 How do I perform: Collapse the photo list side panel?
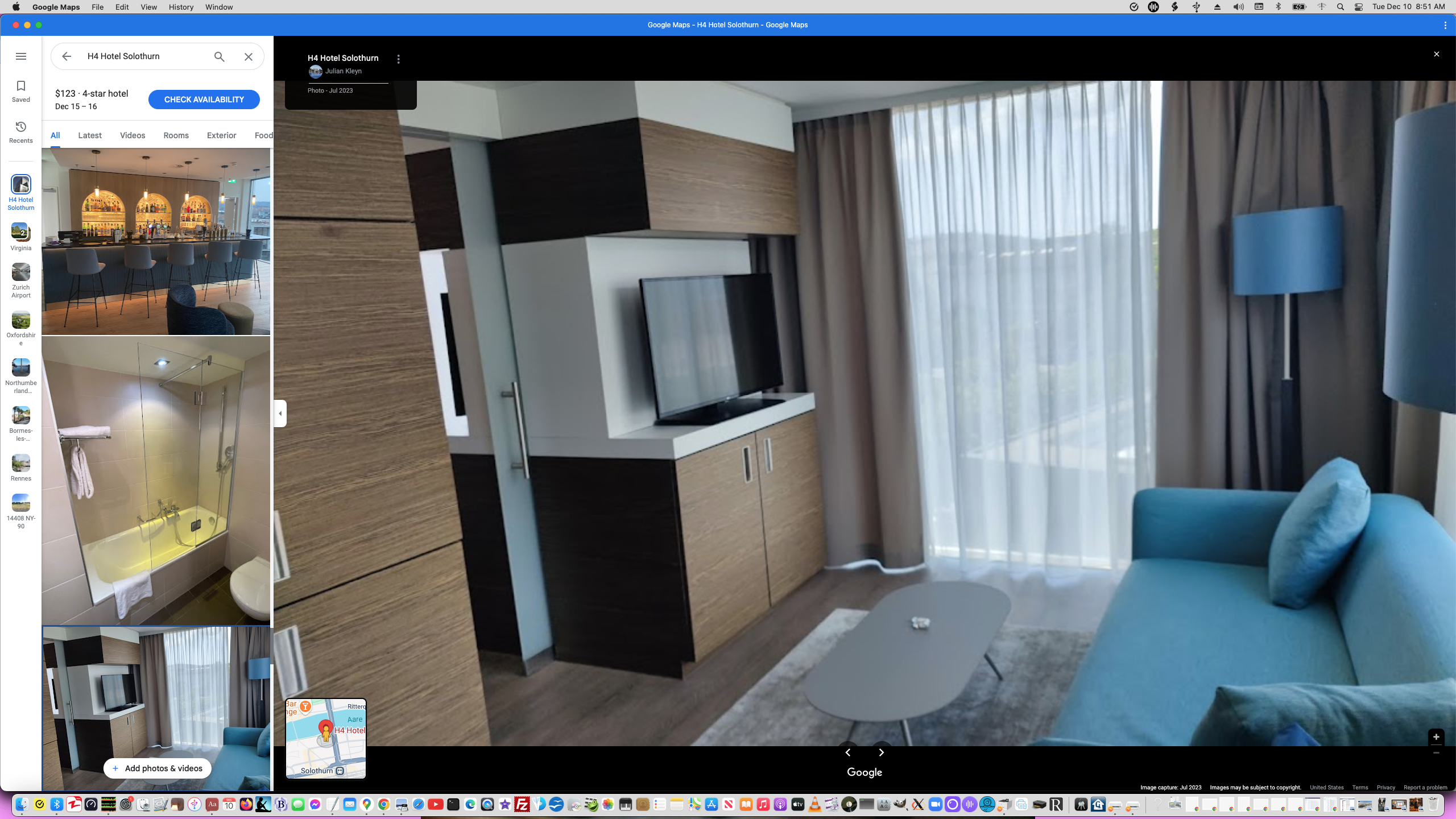(x=279, y=413)
